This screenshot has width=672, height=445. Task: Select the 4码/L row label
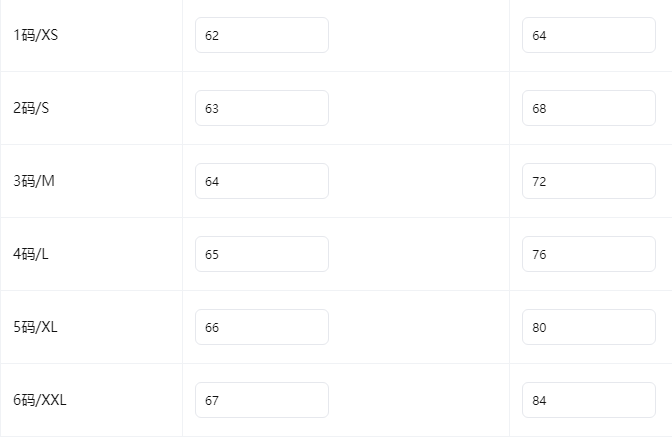pyautogui.click(x=31, y=254)
